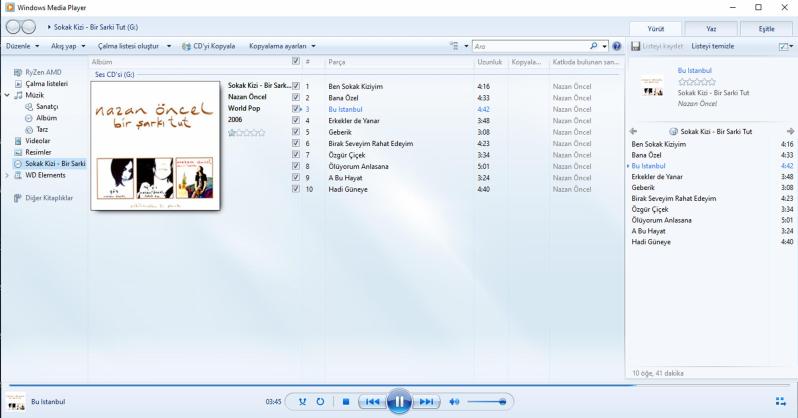
Task: Open the Bu Istanbul link in list pane header
Action: (x=695, y=70)
